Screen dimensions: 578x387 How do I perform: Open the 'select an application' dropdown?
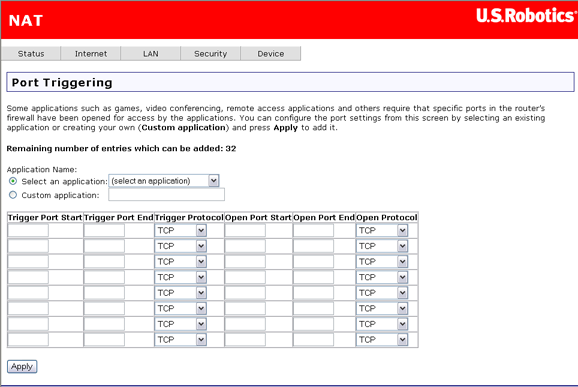coord(164,181)
